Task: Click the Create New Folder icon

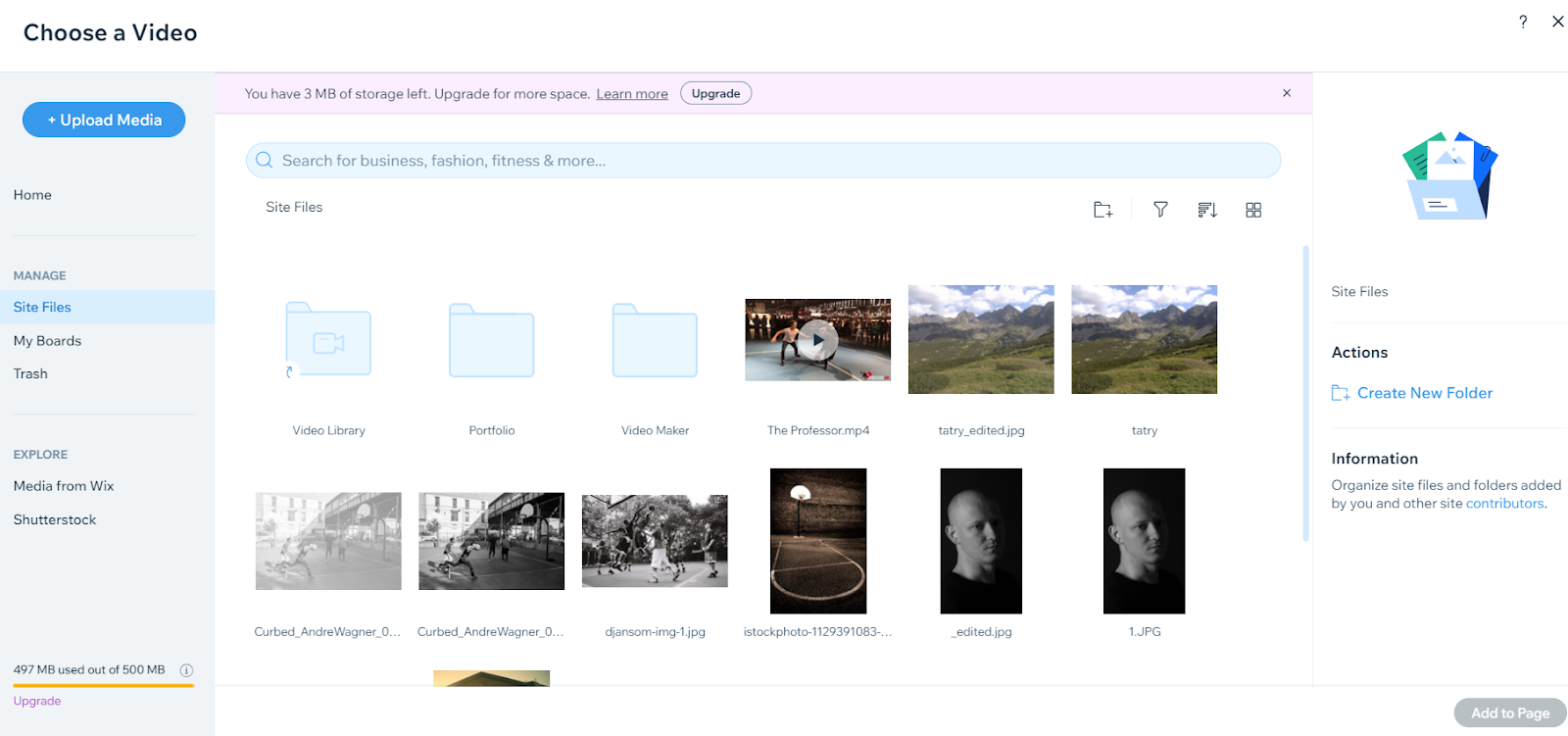Action: [x=1341, y=393]
